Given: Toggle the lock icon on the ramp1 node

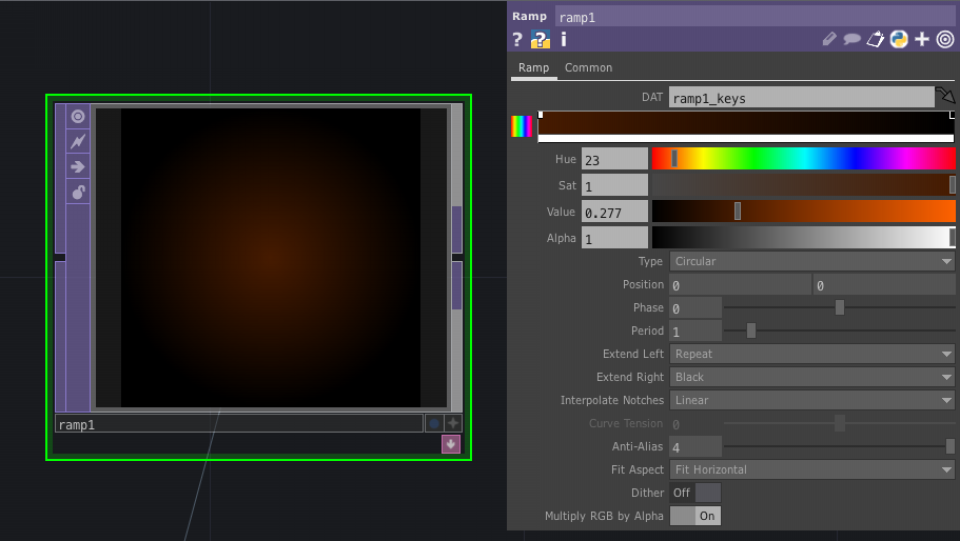Looking at the screenshot, I should (78, 192).
